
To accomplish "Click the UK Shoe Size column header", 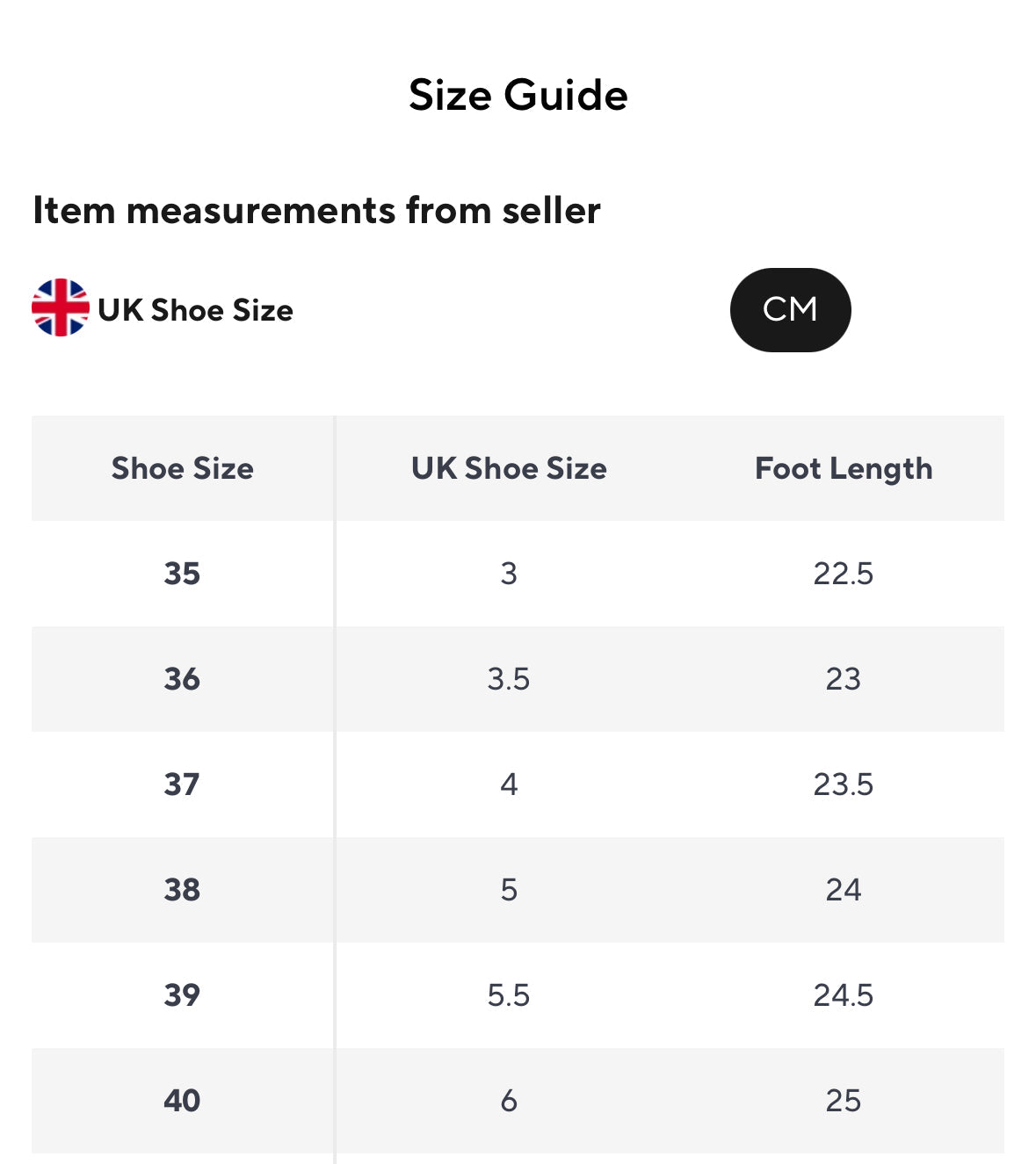I will (509, 468).
